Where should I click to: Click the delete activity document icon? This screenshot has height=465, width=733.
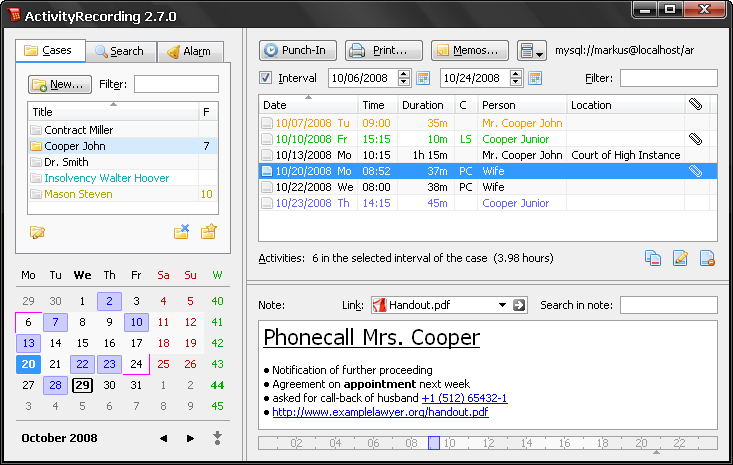(707, 258)
